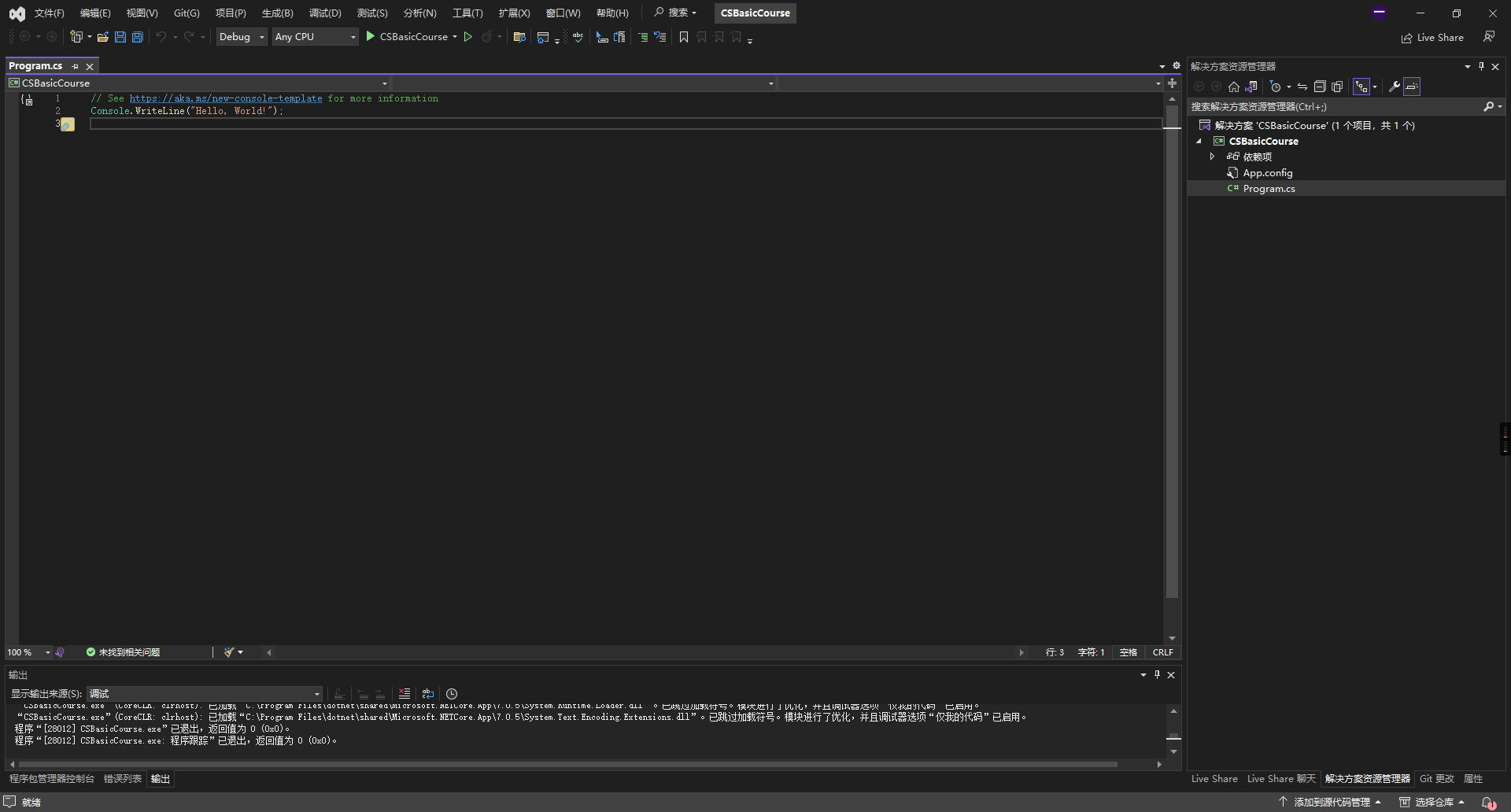1511x812 pixels.
Task: Click the Output panel horizontal scrollbar
Action: pyautogui.click(x=568, y=764)
